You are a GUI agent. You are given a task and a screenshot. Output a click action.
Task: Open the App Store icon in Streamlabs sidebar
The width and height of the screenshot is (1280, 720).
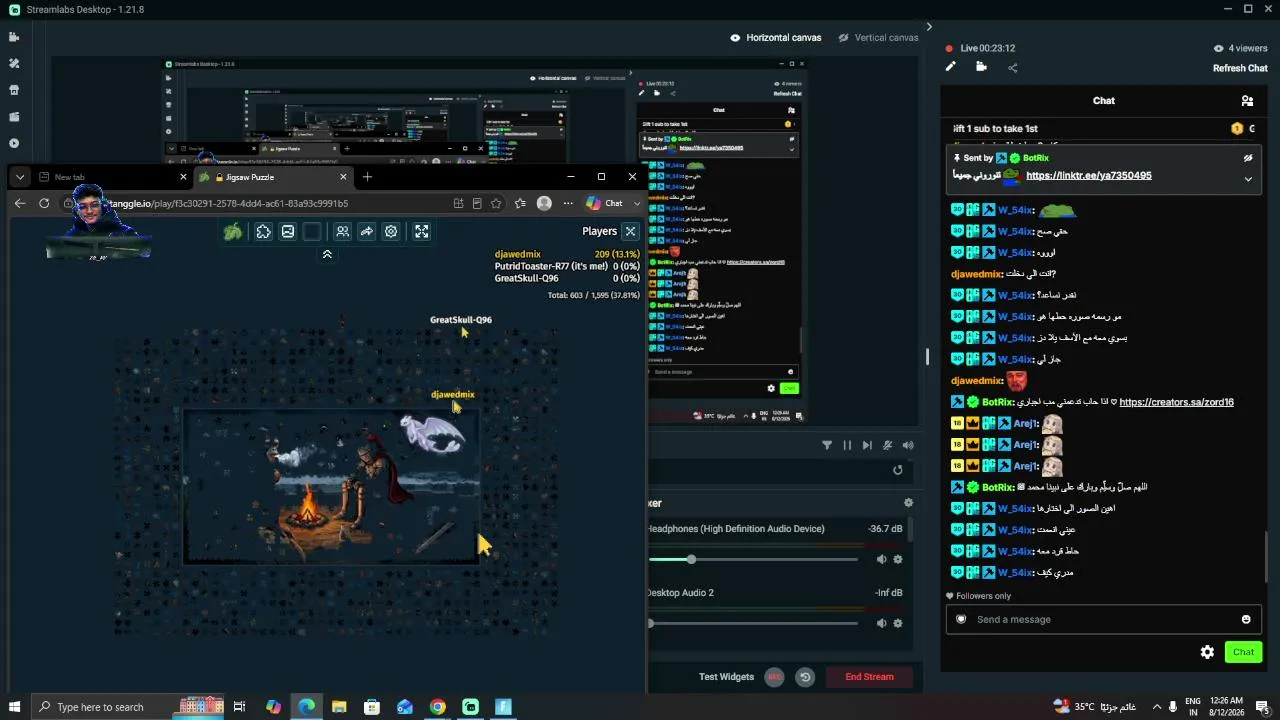coord(14,90)
